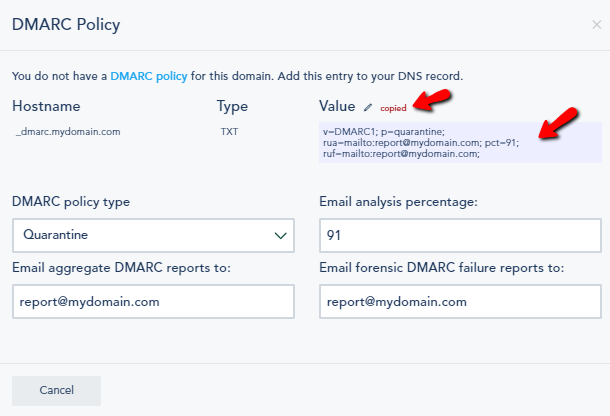The height and width of the screenshot is (416, 610).
Task: Click the red copied indicator label
Action: [393, 108]
